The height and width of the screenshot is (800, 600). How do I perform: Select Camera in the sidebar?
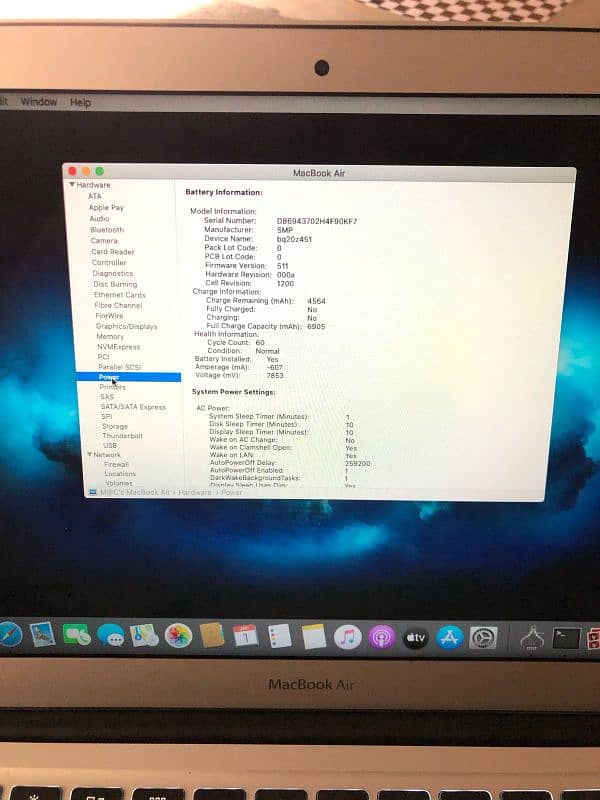point(104,240)
